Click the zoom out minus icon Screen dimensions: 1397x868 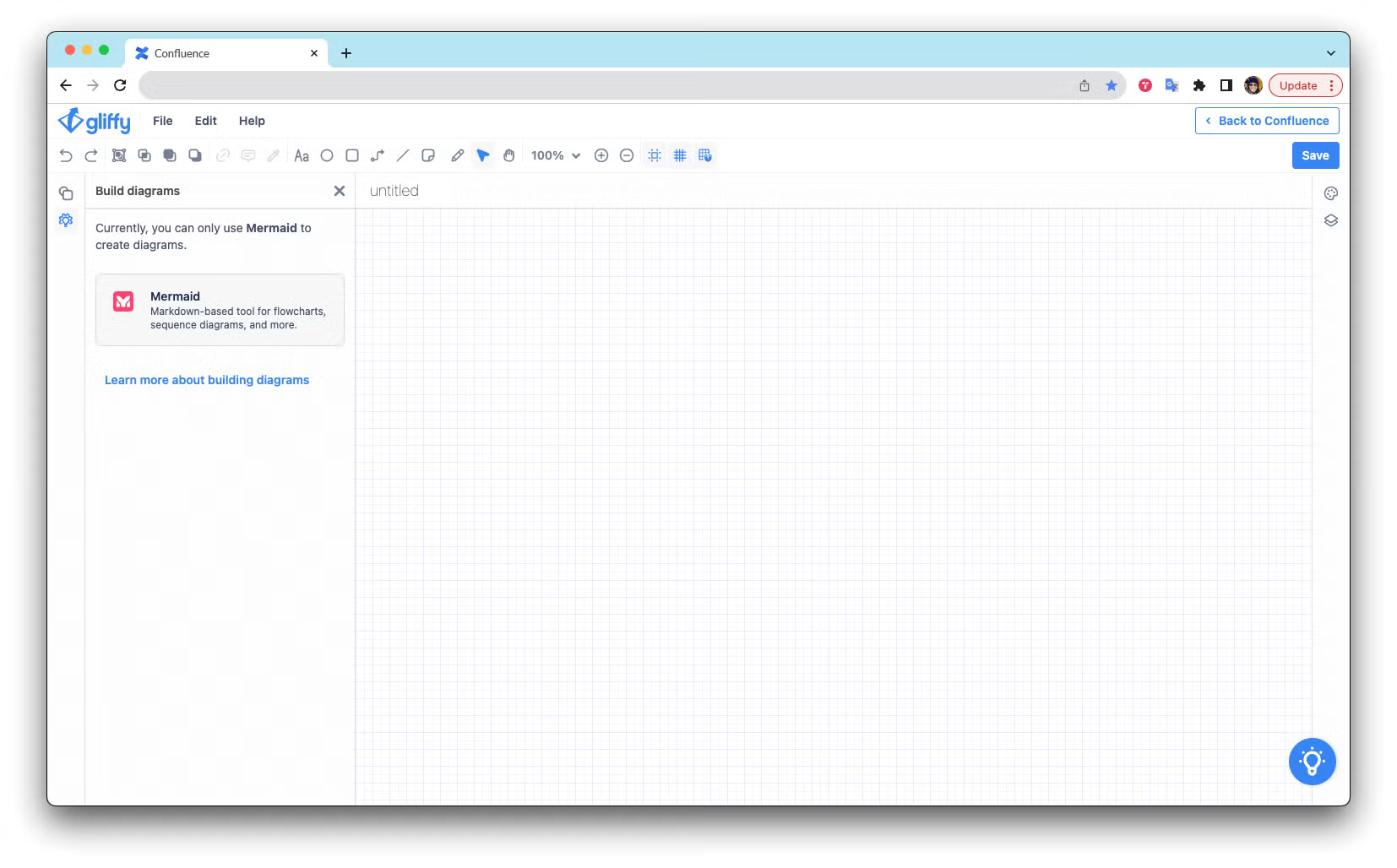click(x=627, y=155)
